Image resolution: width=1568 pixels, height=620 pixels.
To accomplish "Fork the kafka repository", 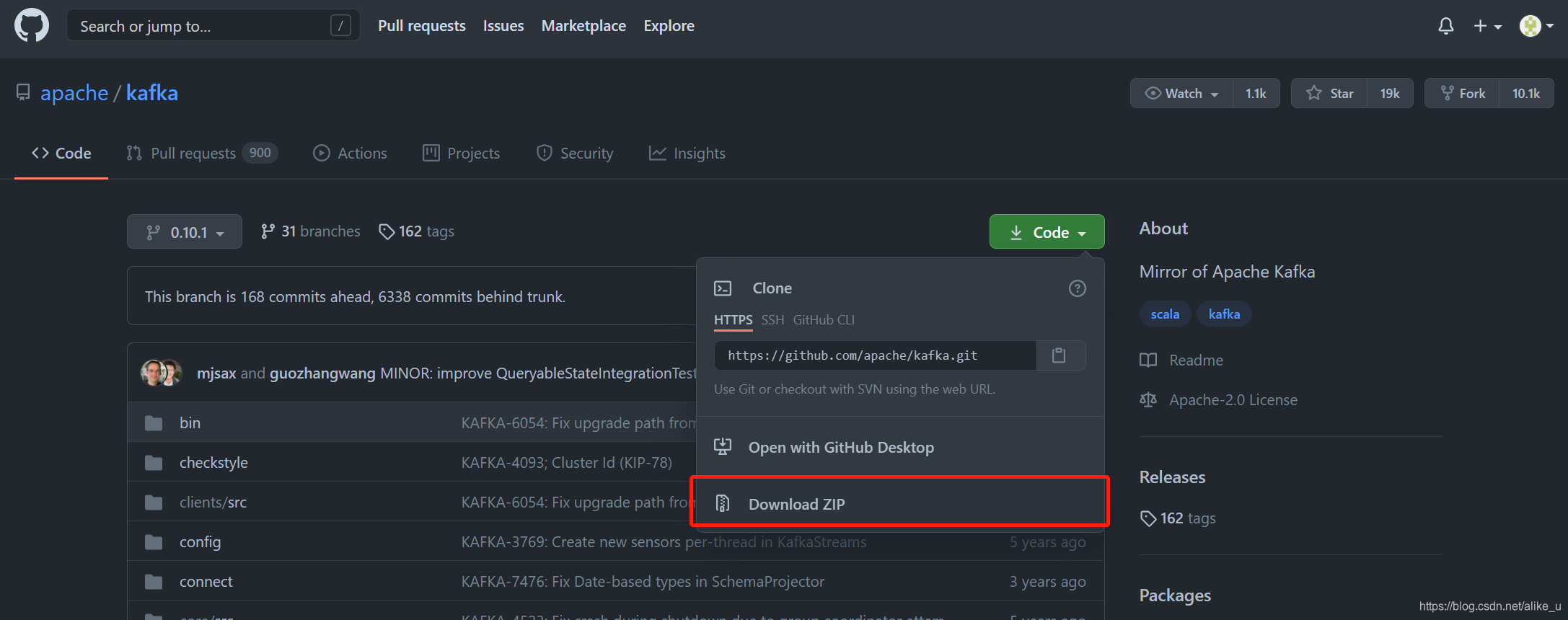I will coord(1463,94).
